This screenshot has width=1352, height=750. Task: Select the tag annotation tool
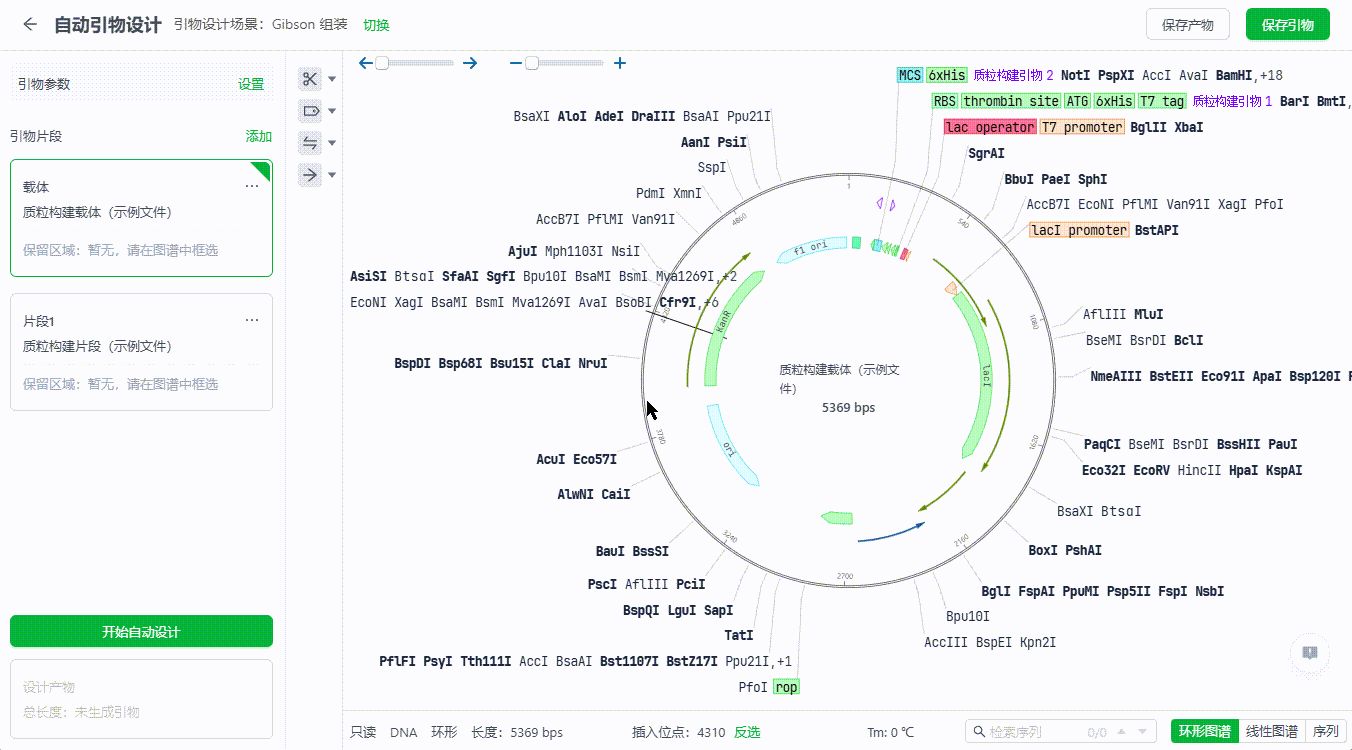tap(310, 111)
